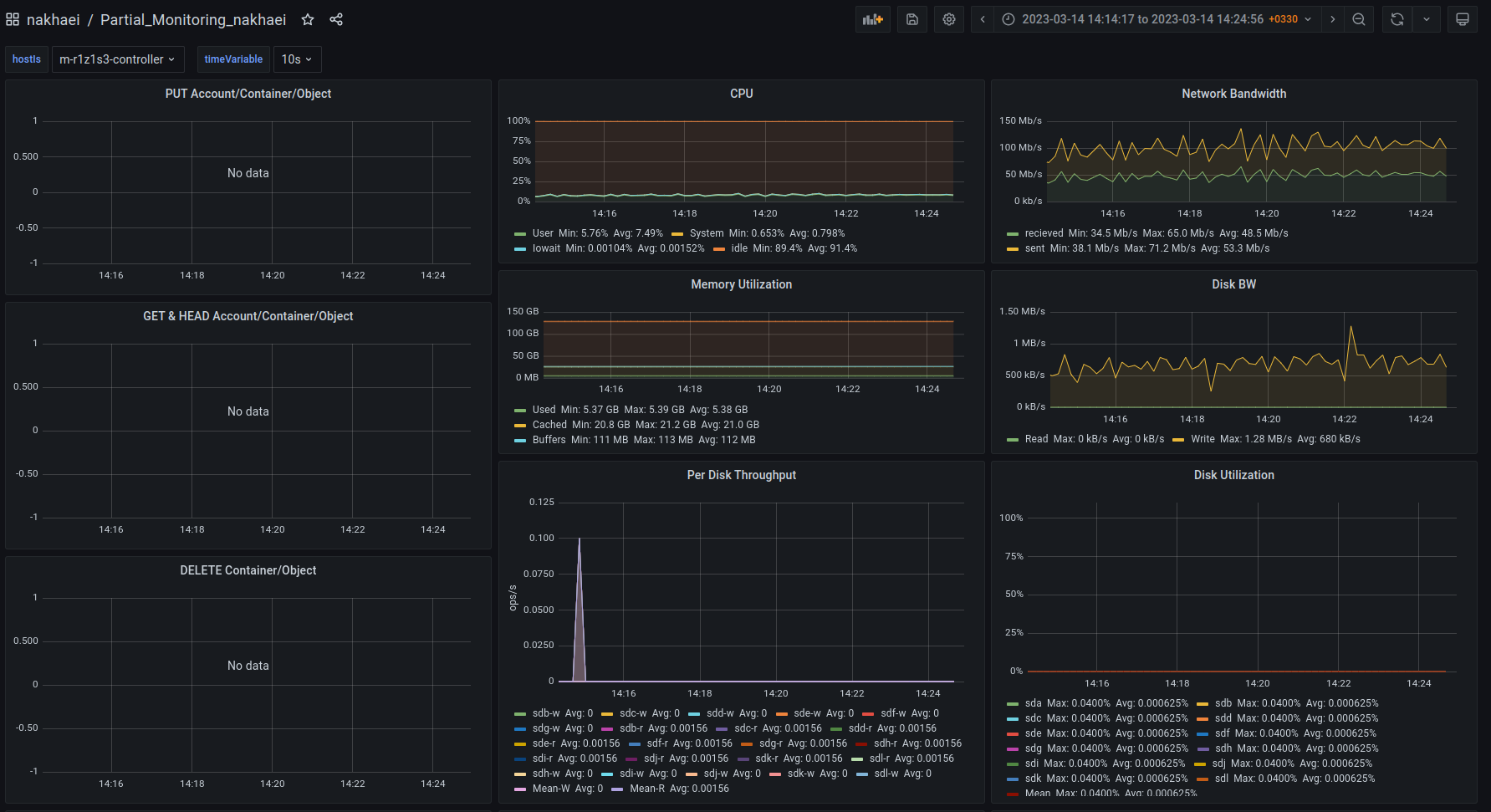Screen dimensions: 1491x812
Task: Open dashboard settings gear
Action: pos(949,19)
